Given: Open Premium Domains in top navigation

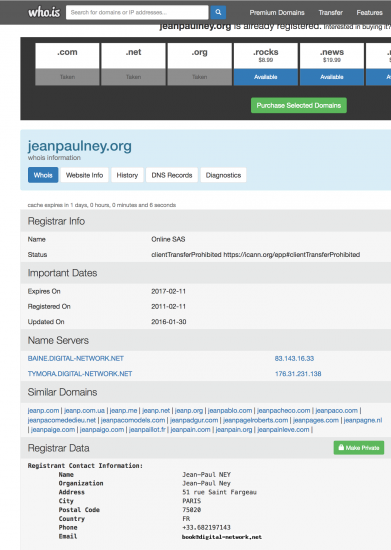Looking at the screenshot, I should 277,13.
